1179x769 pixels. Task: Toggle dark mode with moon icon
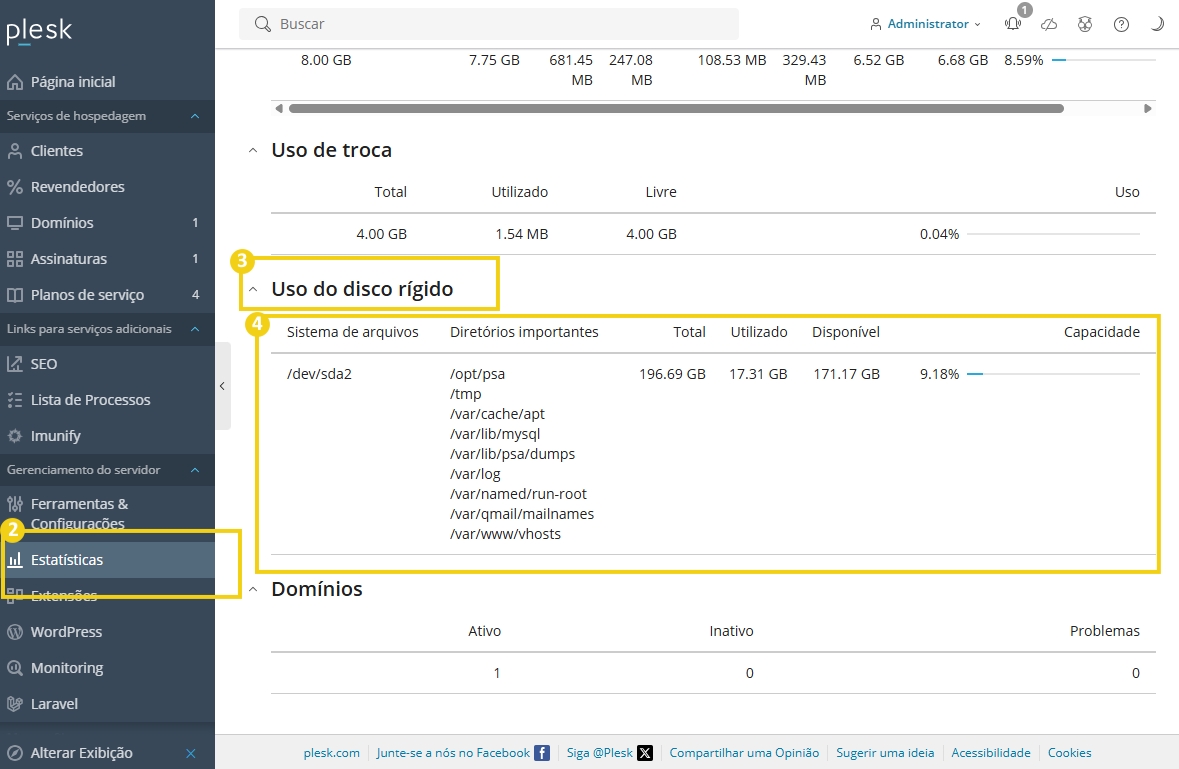point(1157,24)
